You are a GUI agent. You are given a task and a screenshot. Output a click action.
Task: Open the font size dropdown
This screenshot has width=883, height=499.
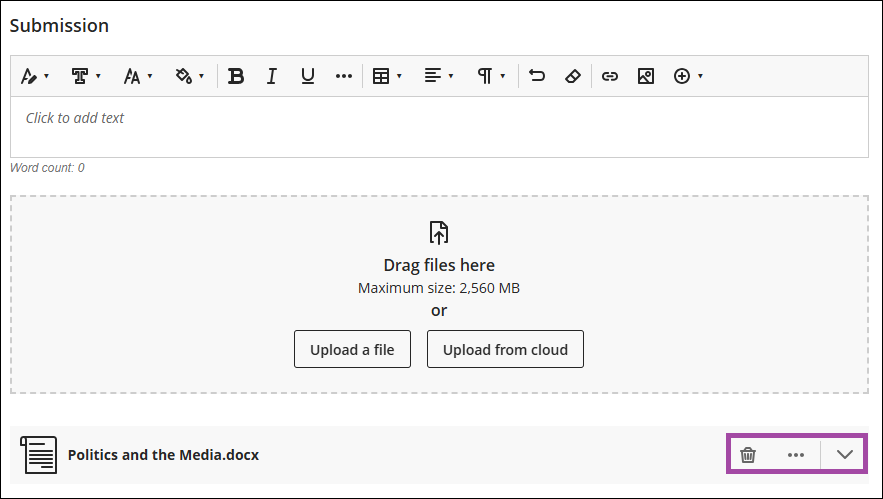(x=137, y=76)
